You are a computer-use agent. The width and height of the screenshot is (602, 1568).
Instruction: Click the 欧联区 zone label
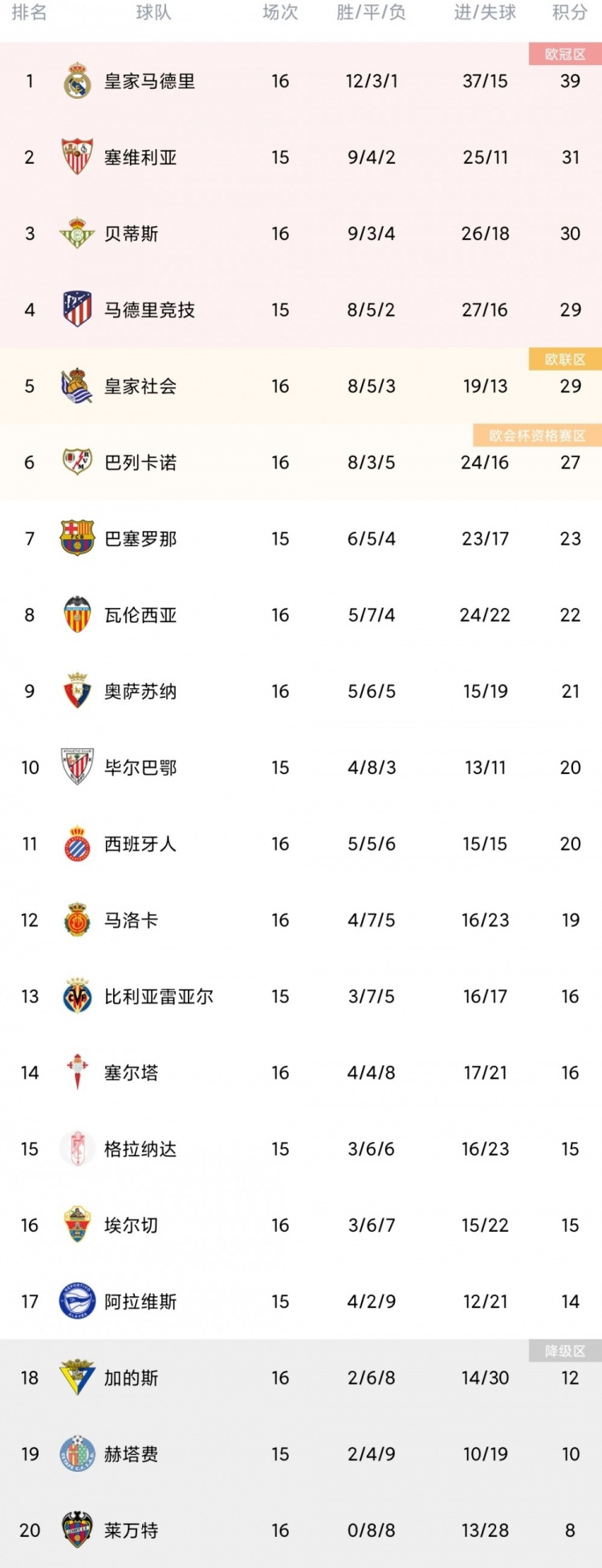tap(565, 359)
